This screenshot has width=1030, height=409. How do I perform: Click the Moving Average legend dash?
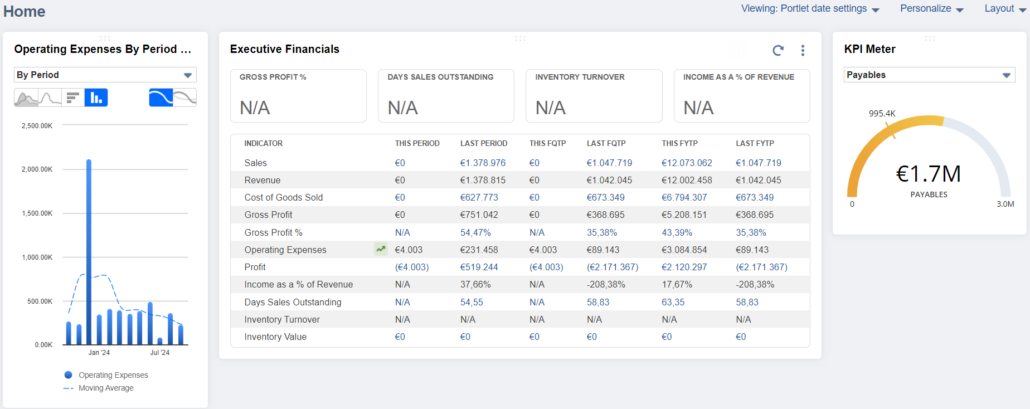click(68, 388)
